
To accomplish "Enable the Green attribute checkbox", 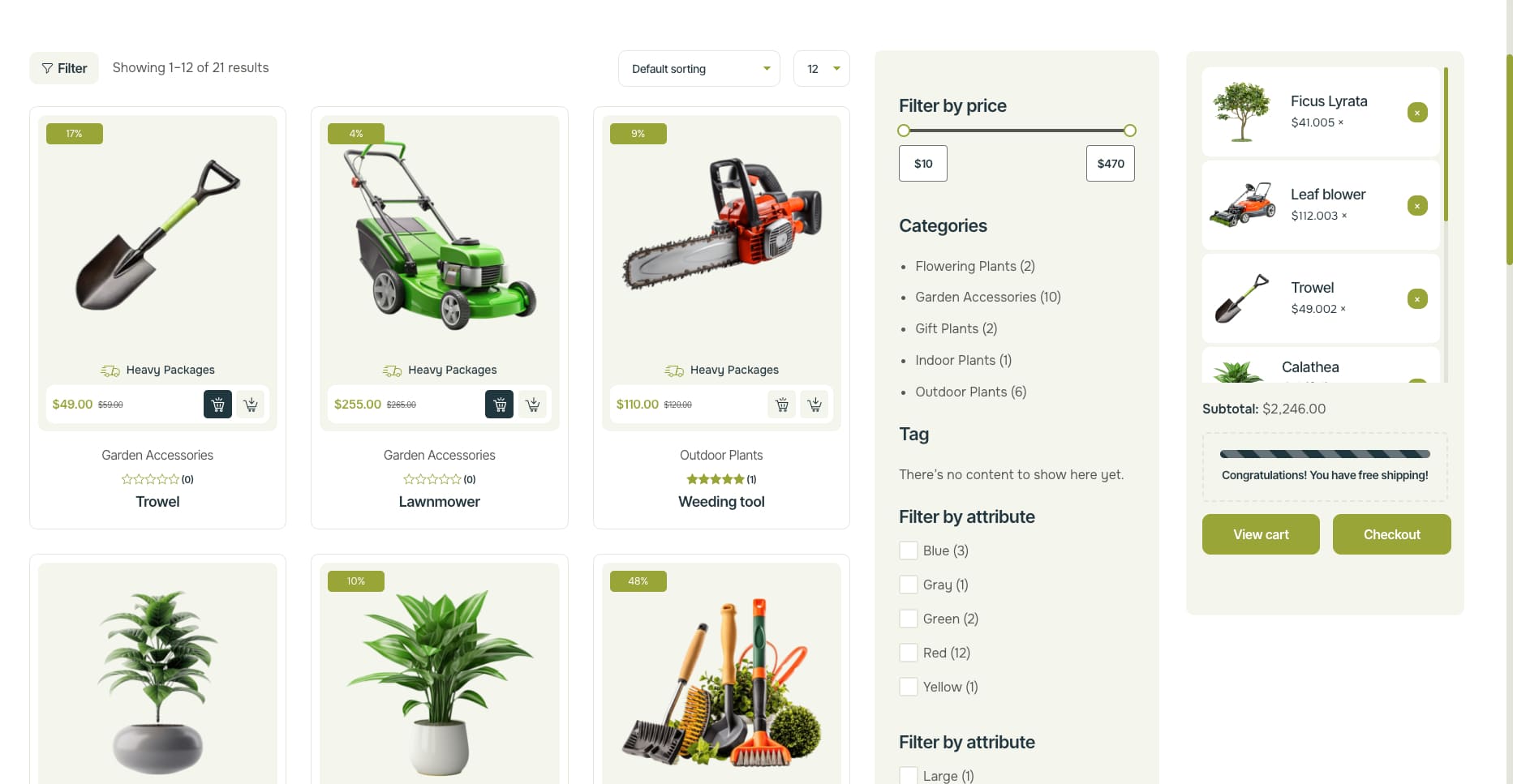I will tap(909, 619).
